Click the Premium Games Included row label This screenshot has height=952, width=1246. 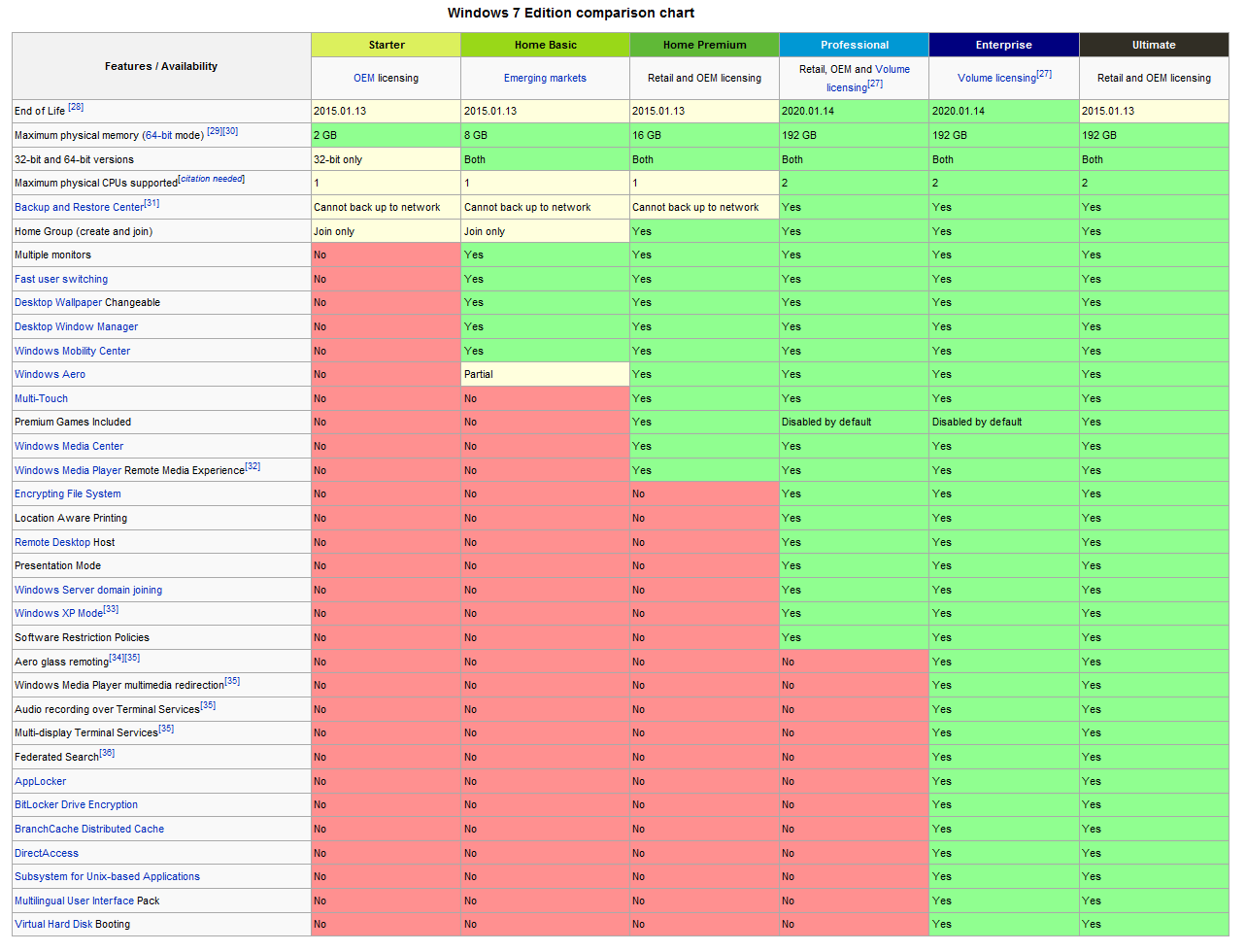point(73,422)
